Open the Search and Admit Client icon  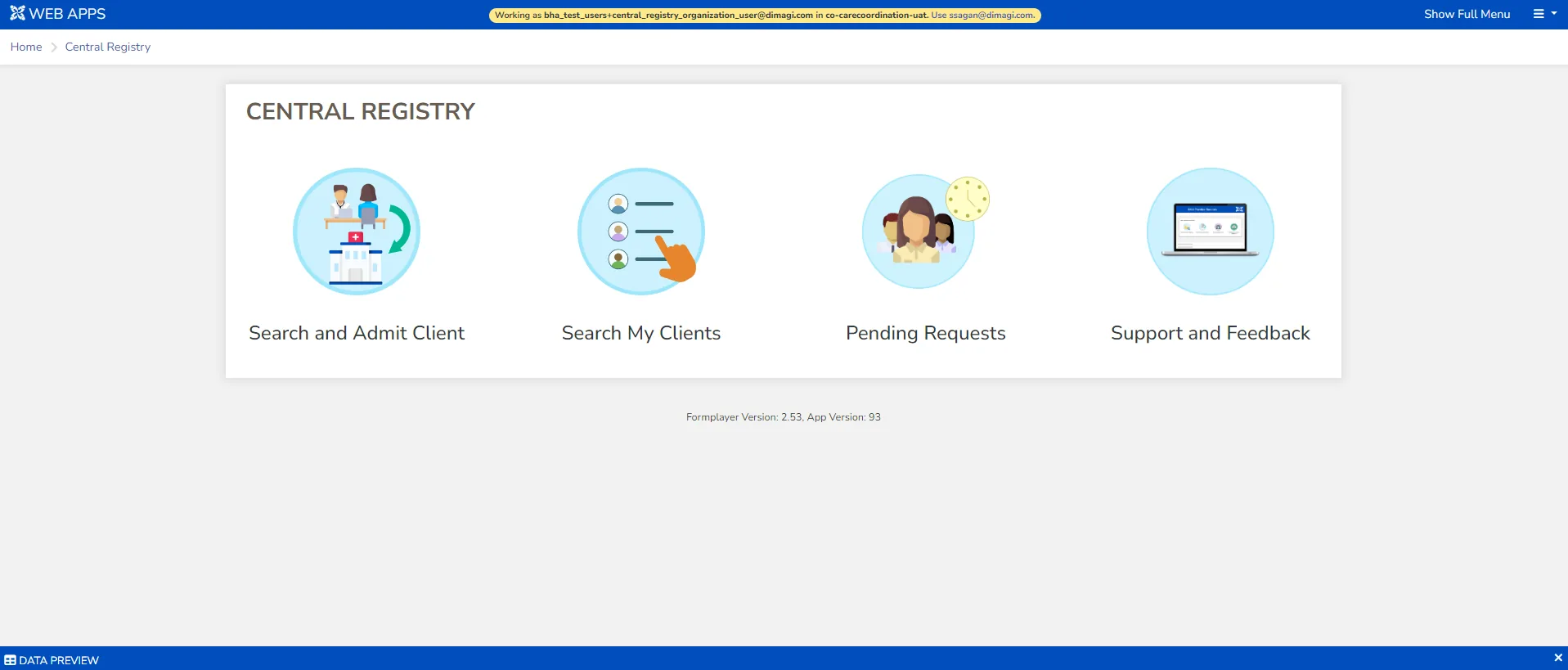357,232
